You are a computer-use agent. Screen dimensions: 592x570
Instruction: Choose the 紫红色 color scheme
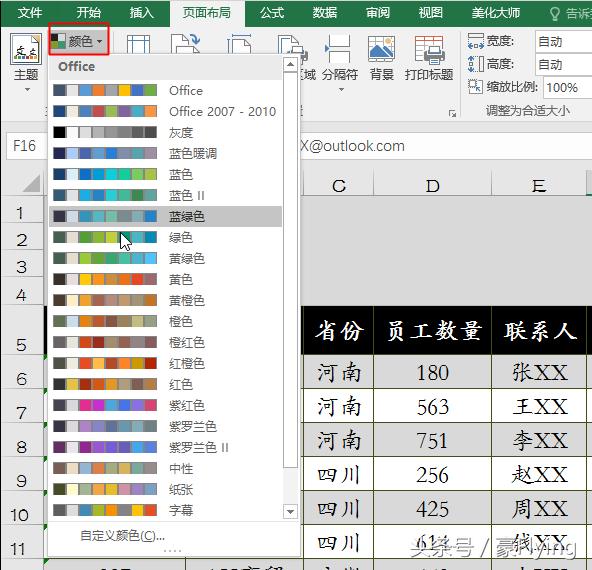(x=165, y=405)
